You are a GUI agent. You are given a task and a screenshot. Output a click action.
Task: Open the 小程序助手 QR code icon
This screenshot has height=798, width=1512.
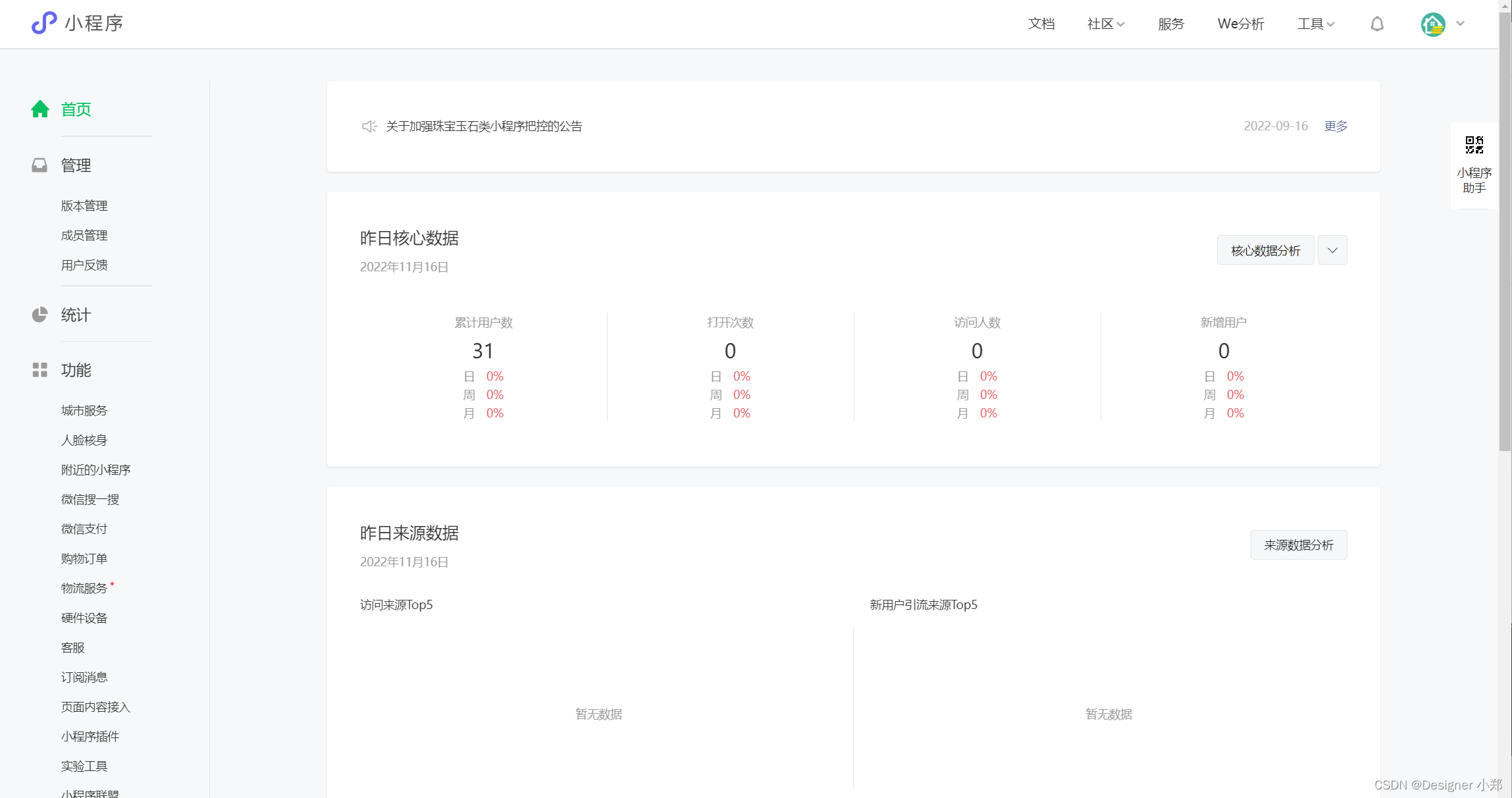pos(1474,145)
